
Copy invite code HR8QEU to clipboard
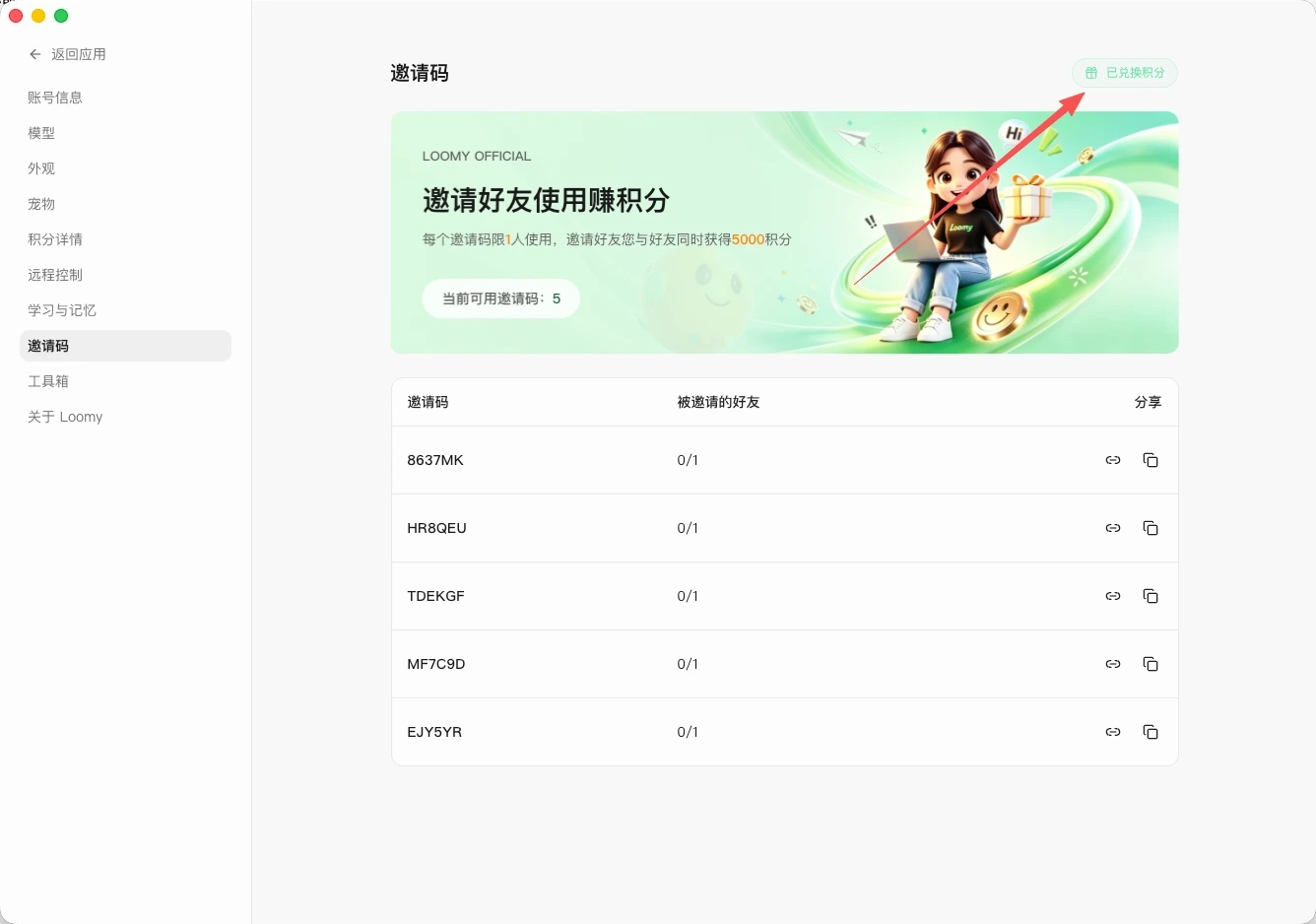1151,528
